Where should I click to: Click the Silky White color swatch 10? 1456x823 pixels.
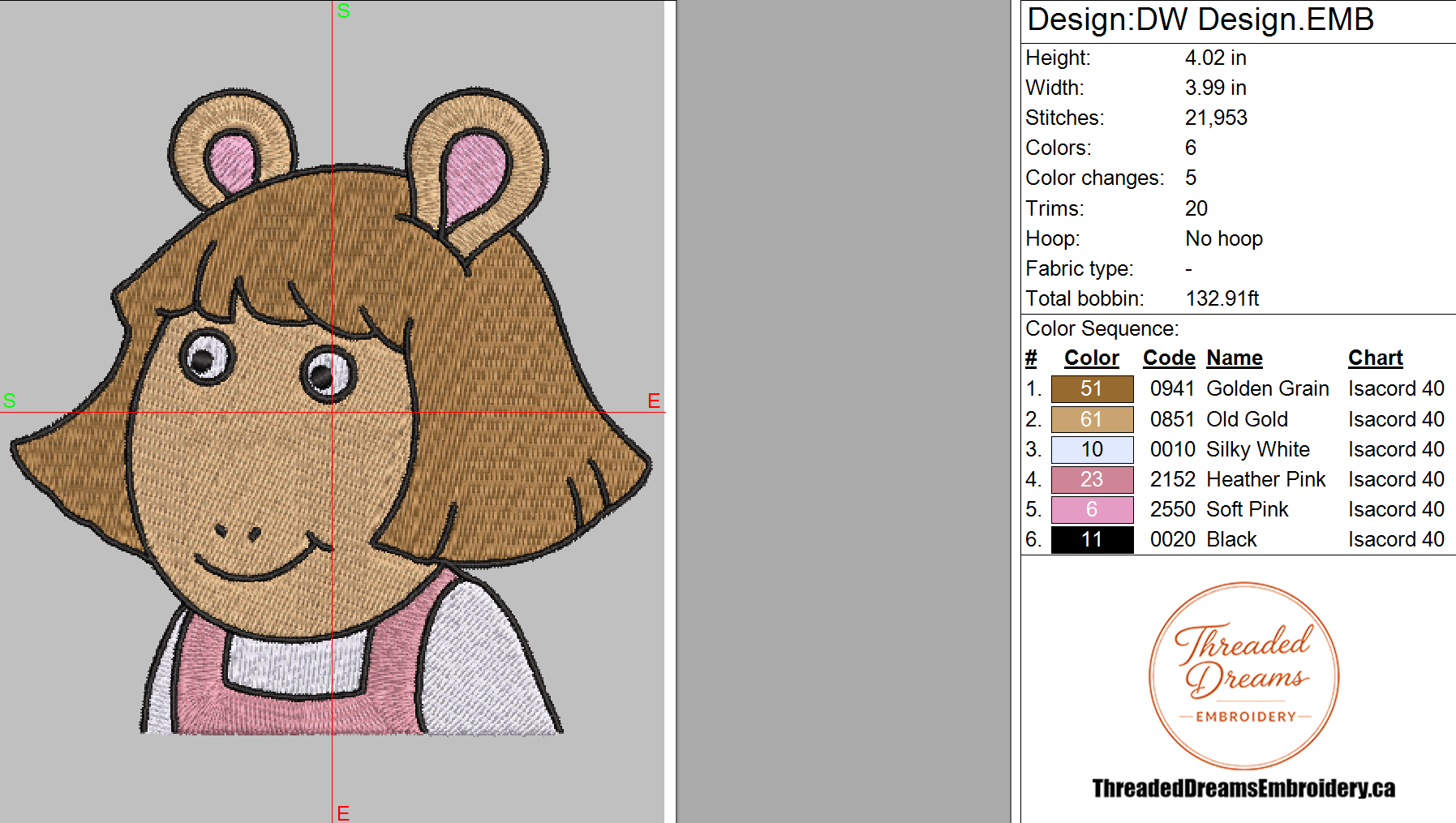(x=1092, y=449)
